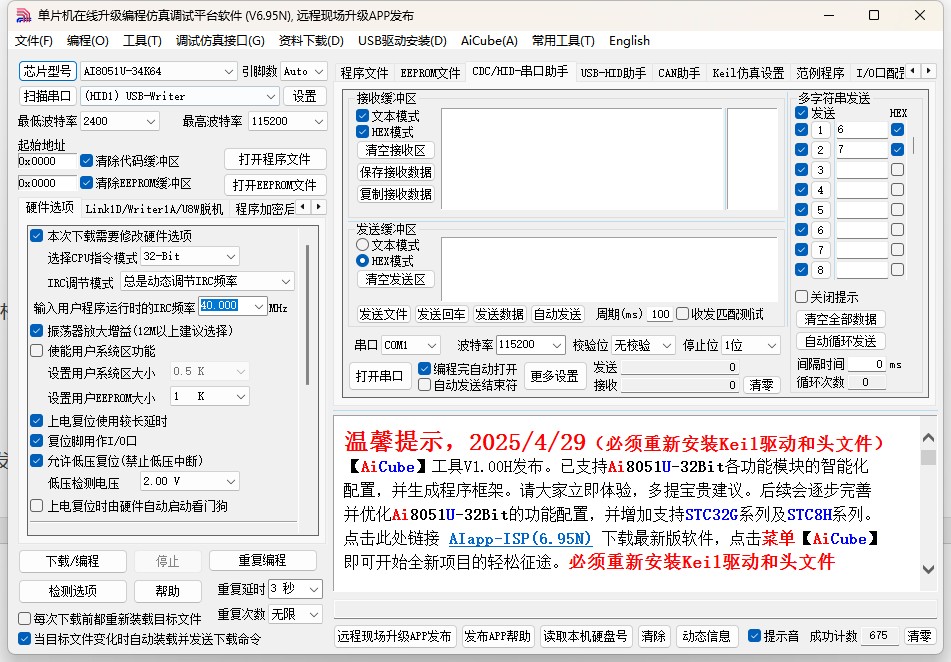Click left panel tab scroll right arrow

318,207
